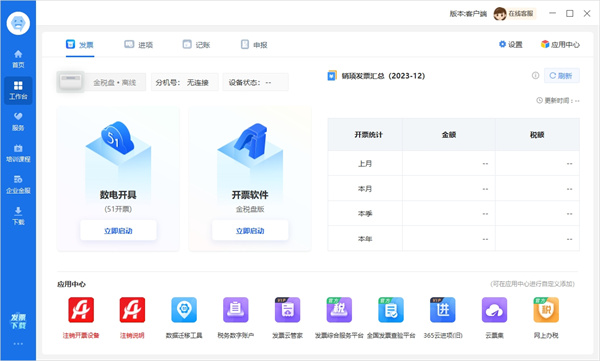Open the 网上办税 shield icon
The height and width of the screenshot is (361, 600).
tap(546, 310)
